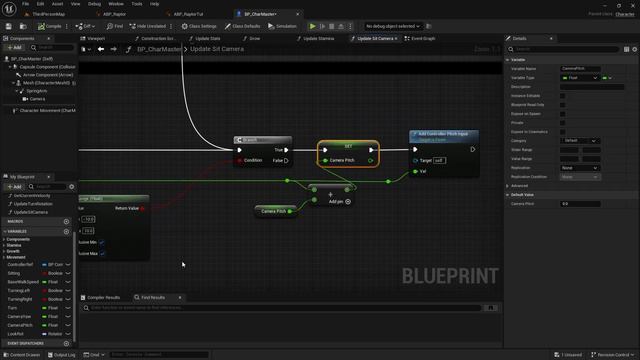The width and height of the screenshot is (640, 360).
Task: Open the Replication None dropdown
Action: point(580,168)
